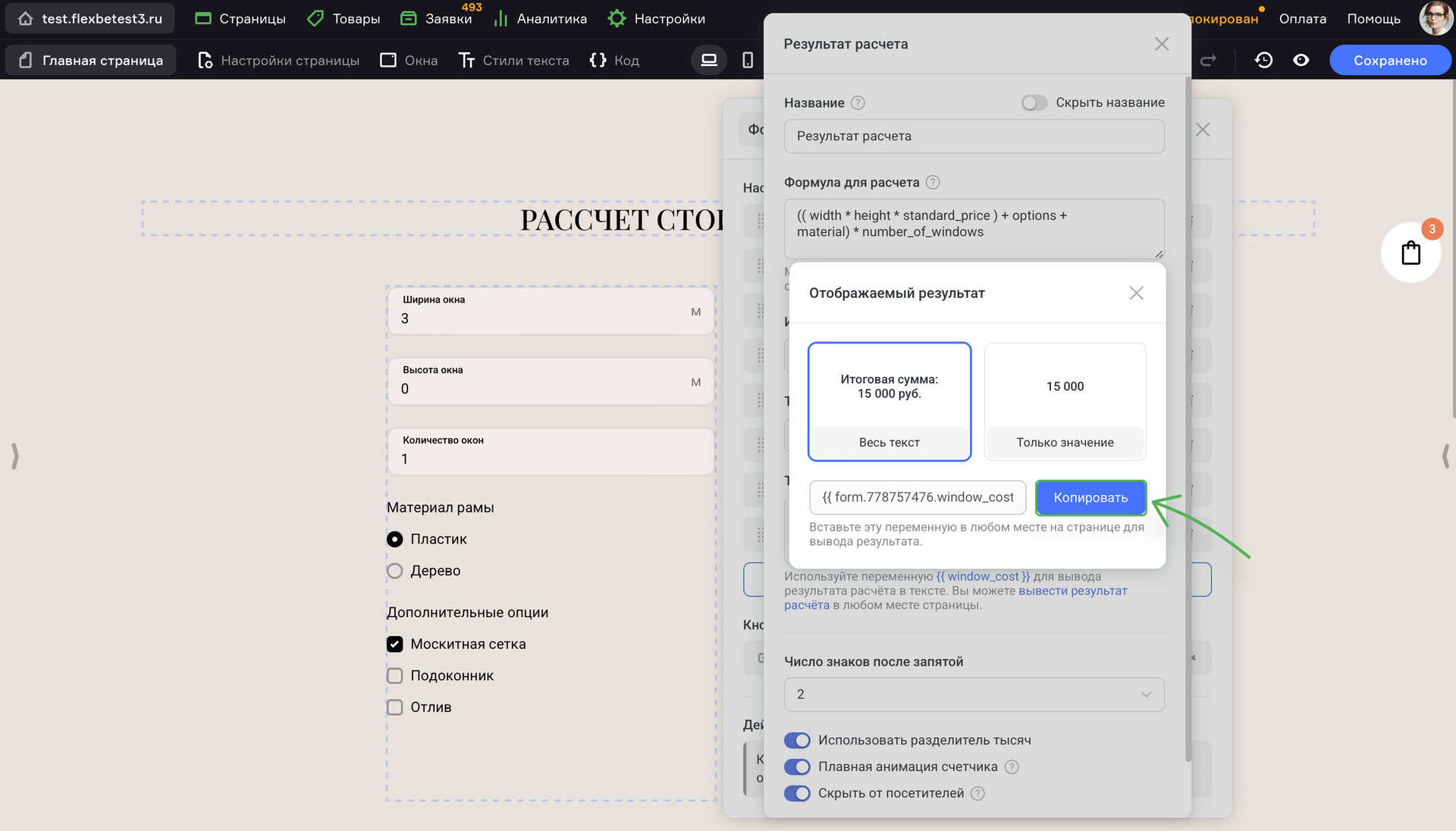
Task: Click help icon next to Название
Action: point(858,103)
